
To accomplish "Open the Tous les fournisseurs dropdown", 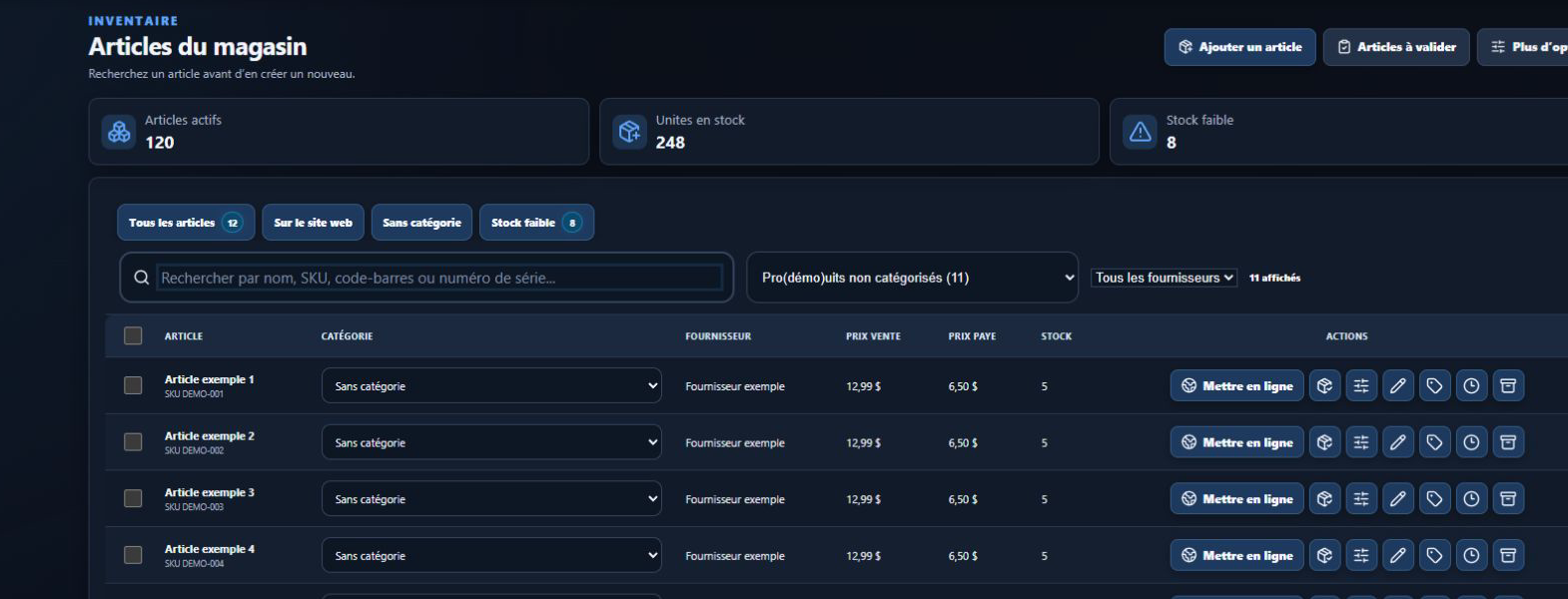I will pos(1165,278).
